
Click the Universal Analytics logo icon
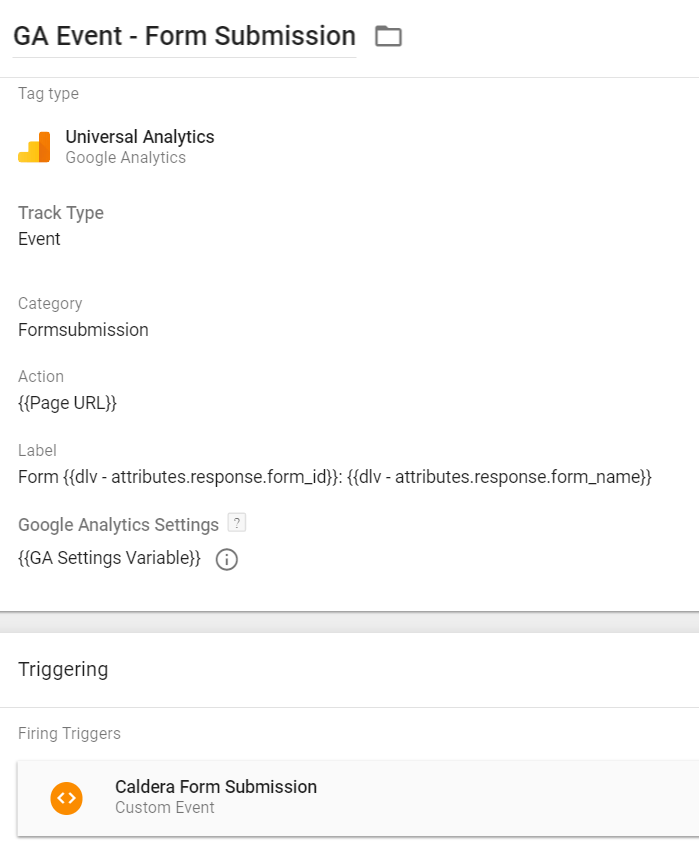[34, 147]
